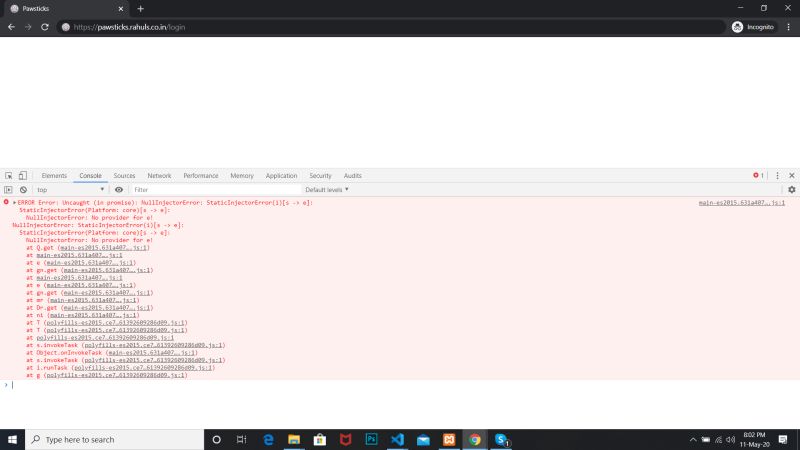This screenshot has width=800, height=450.
Task: Clear the console with the clear icon
Action: click(23, 190)
